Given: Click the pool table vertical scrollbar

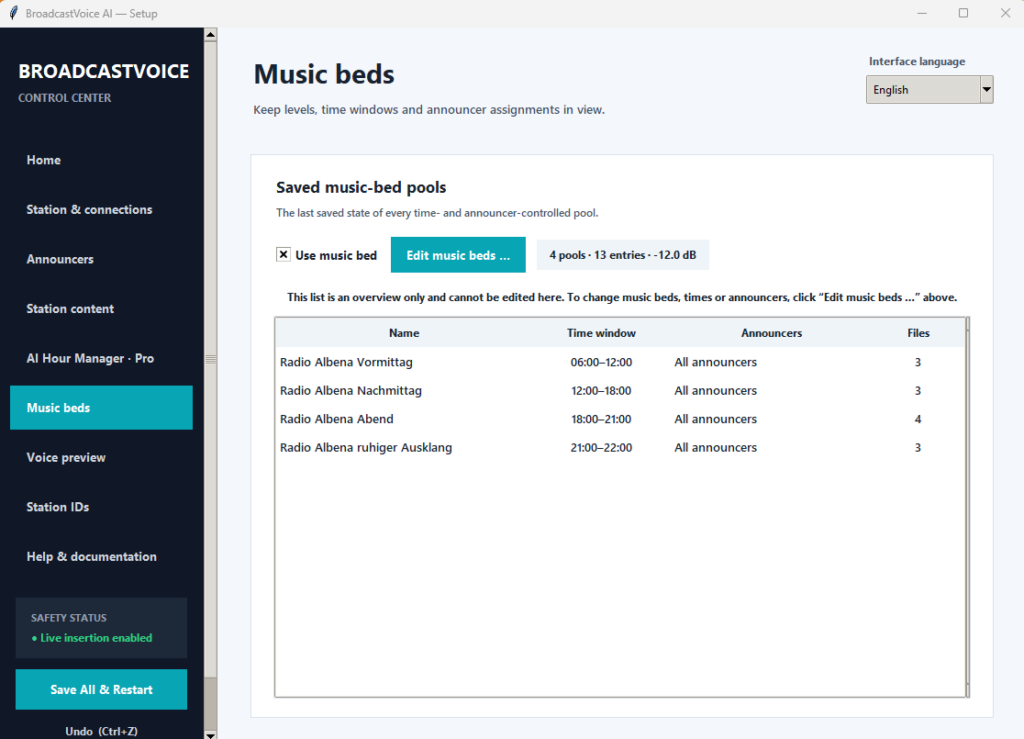Looking at the screenshot, I should click(967, 507).
